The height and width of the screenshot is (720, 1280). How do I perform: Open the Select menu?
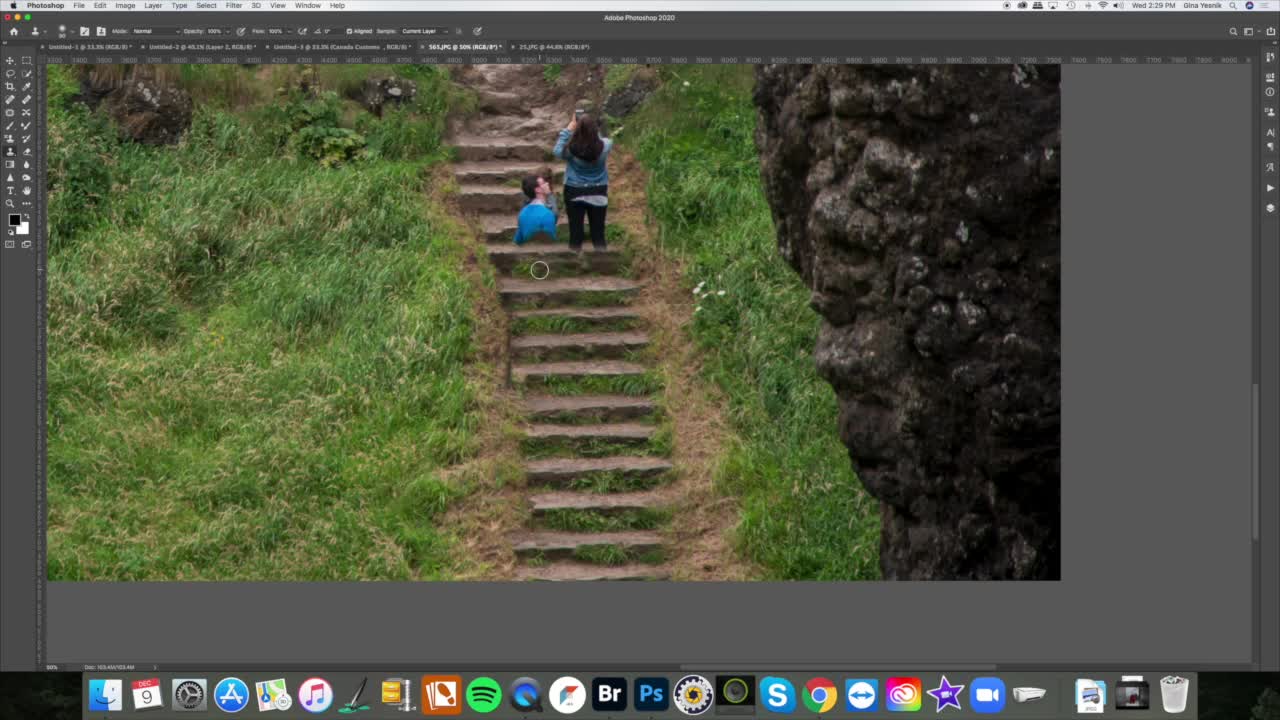click(206, 5)
